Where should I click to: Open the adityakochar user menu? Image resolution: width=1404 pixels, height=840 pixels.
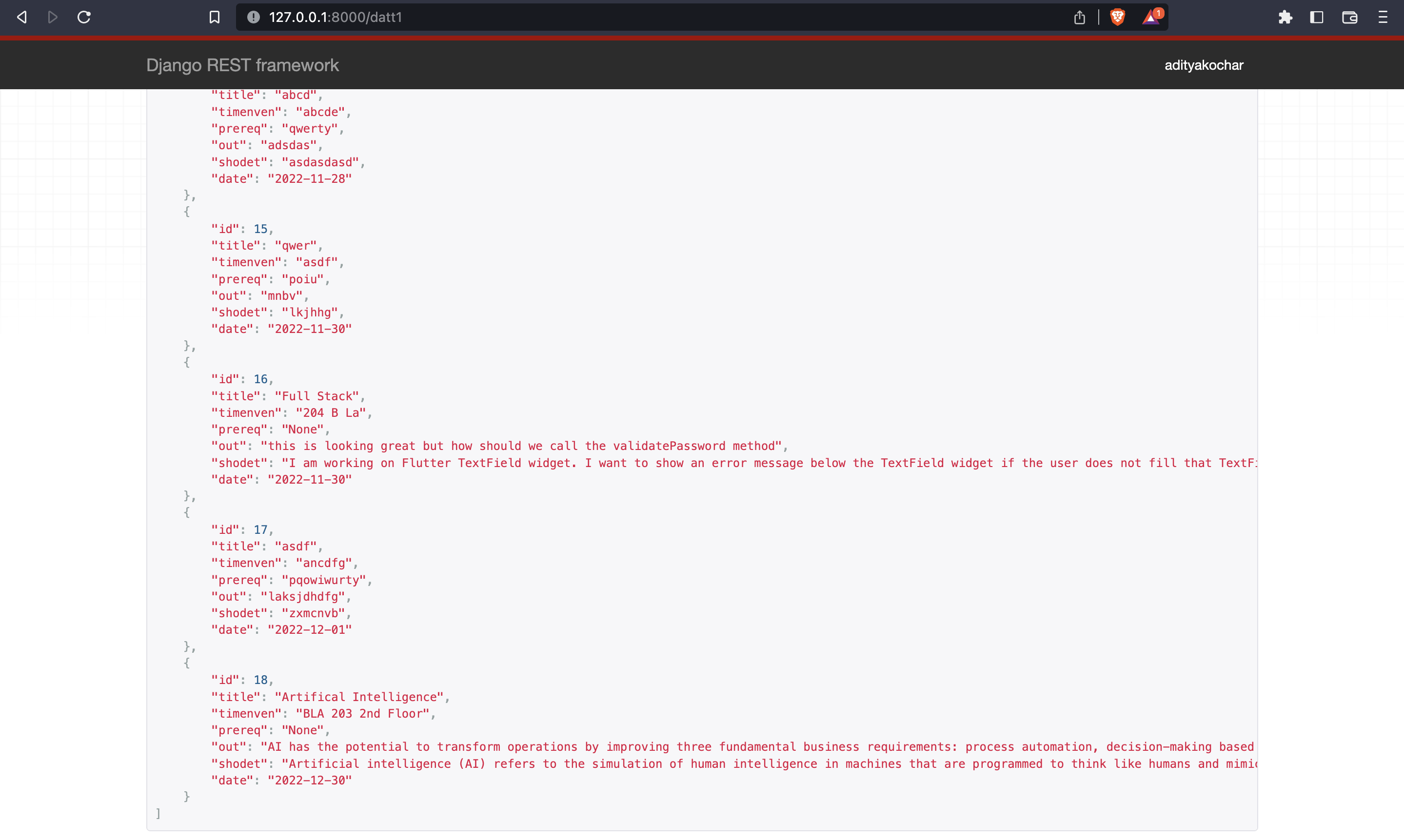[1204, 65]
